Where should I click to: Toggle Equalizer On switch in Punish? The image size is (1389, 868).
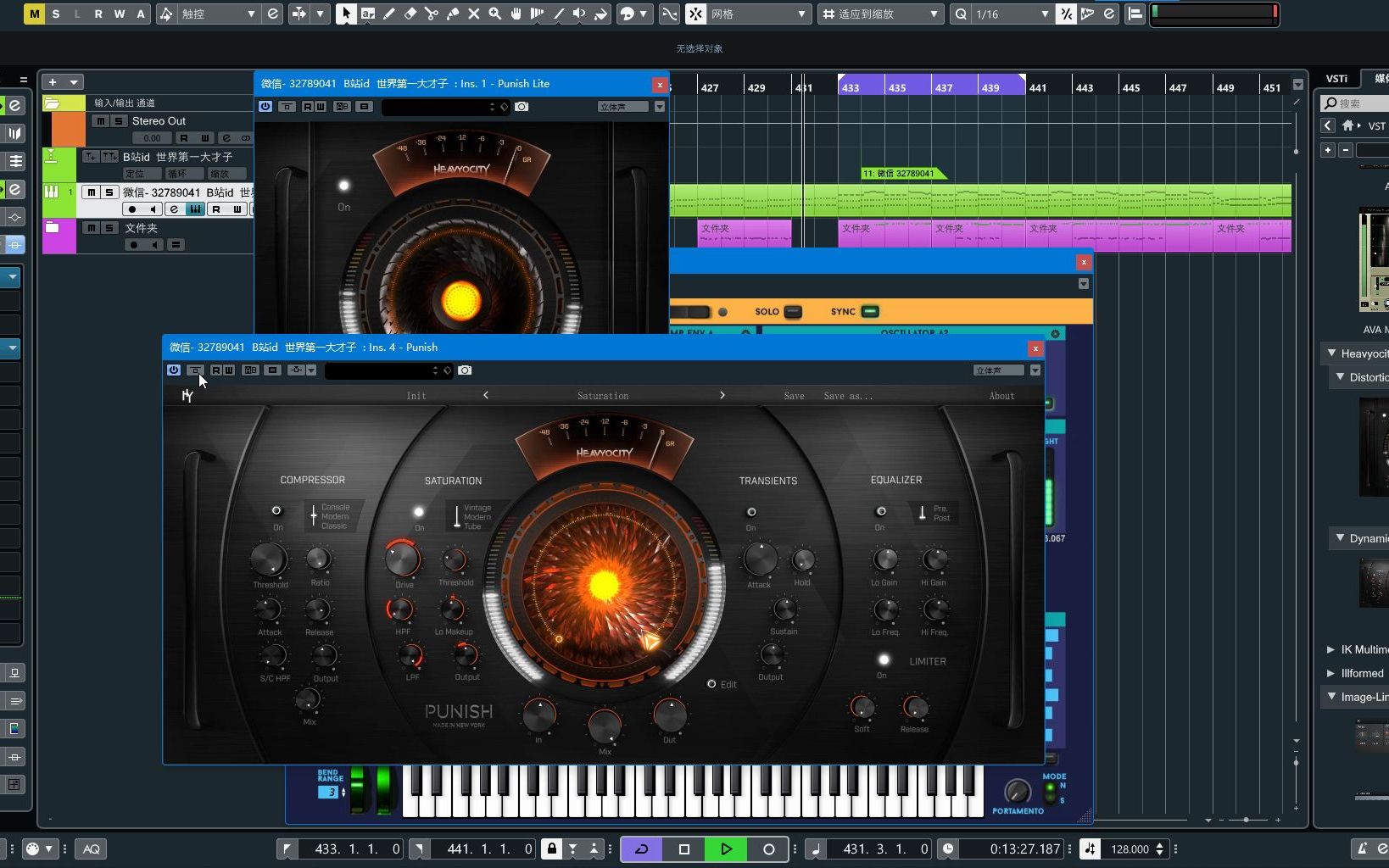881,511
